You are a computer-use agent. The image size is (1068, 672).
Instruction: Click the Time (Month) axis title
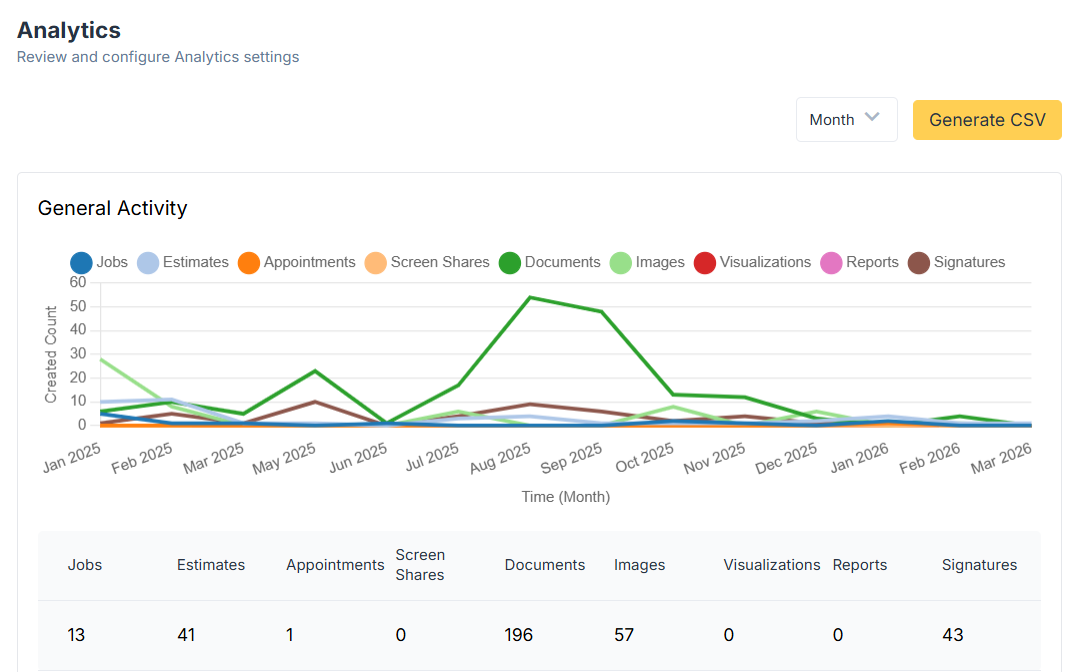tap(565, 497)
